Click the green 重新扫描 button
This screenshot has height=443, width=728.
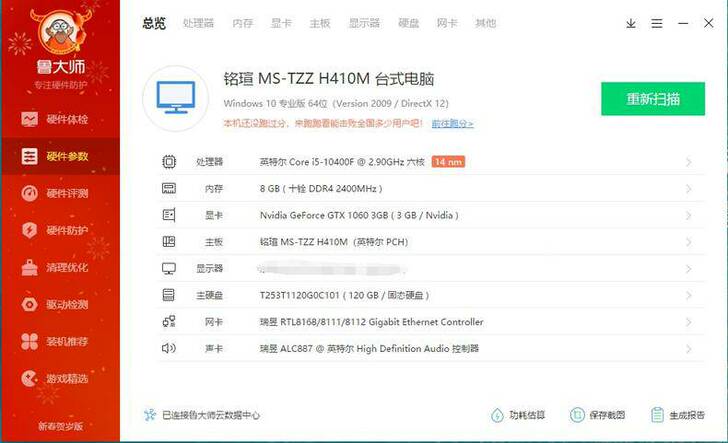click(653, 98)
